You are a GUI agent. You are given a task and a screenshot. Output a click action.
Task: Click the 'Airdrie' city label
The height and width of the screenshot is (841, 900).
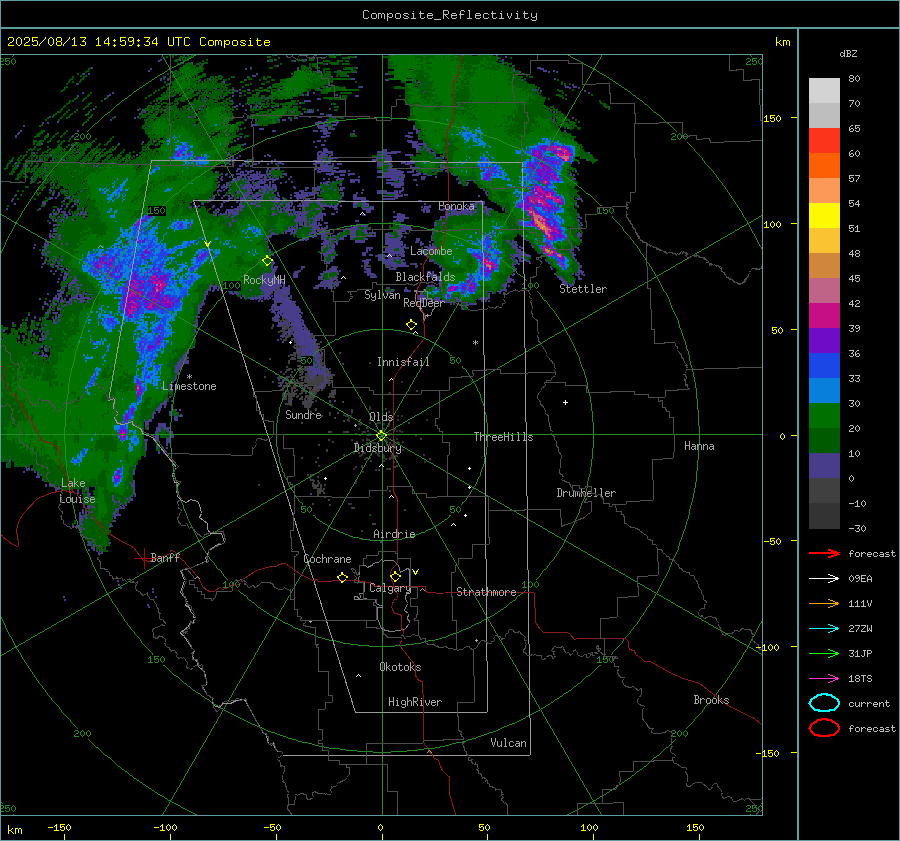394,534
